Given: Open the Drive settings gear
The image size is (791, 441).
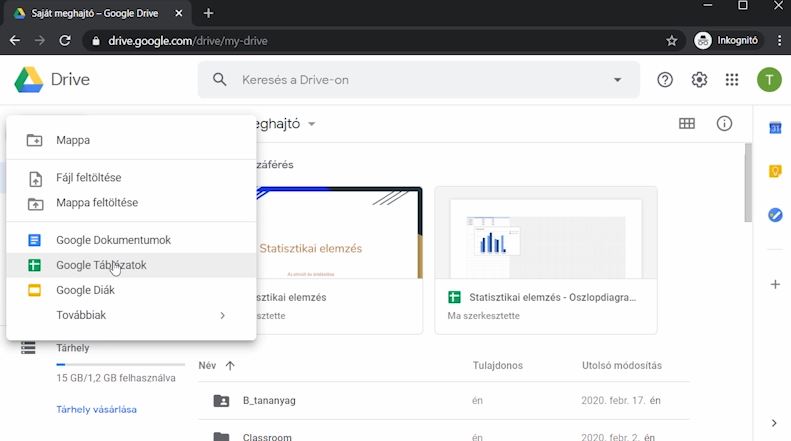Looking at the screenshot, I should [699, 80].
